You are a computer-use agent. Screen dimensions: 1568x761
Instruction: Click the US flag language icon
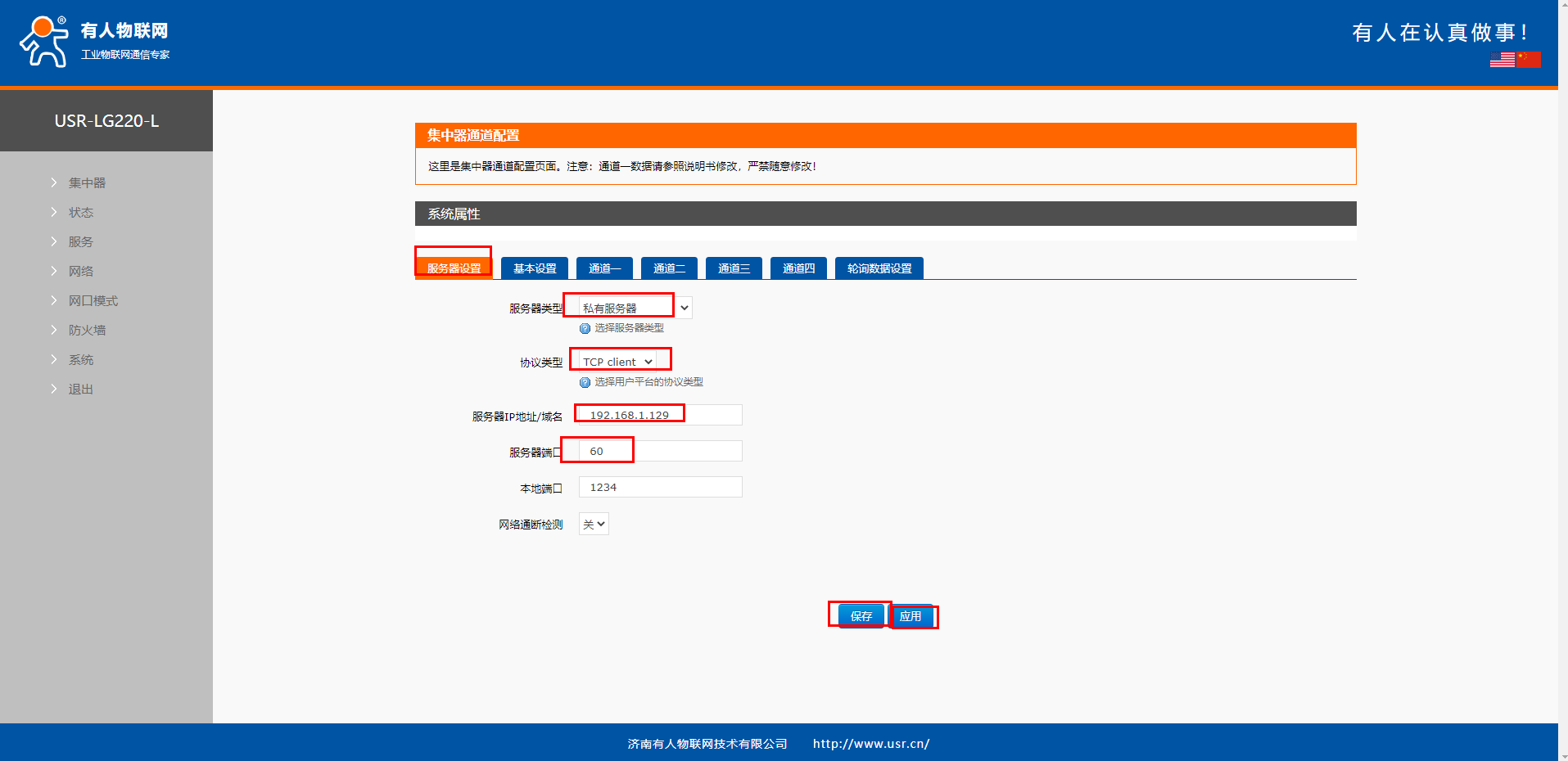[1502, 60]
